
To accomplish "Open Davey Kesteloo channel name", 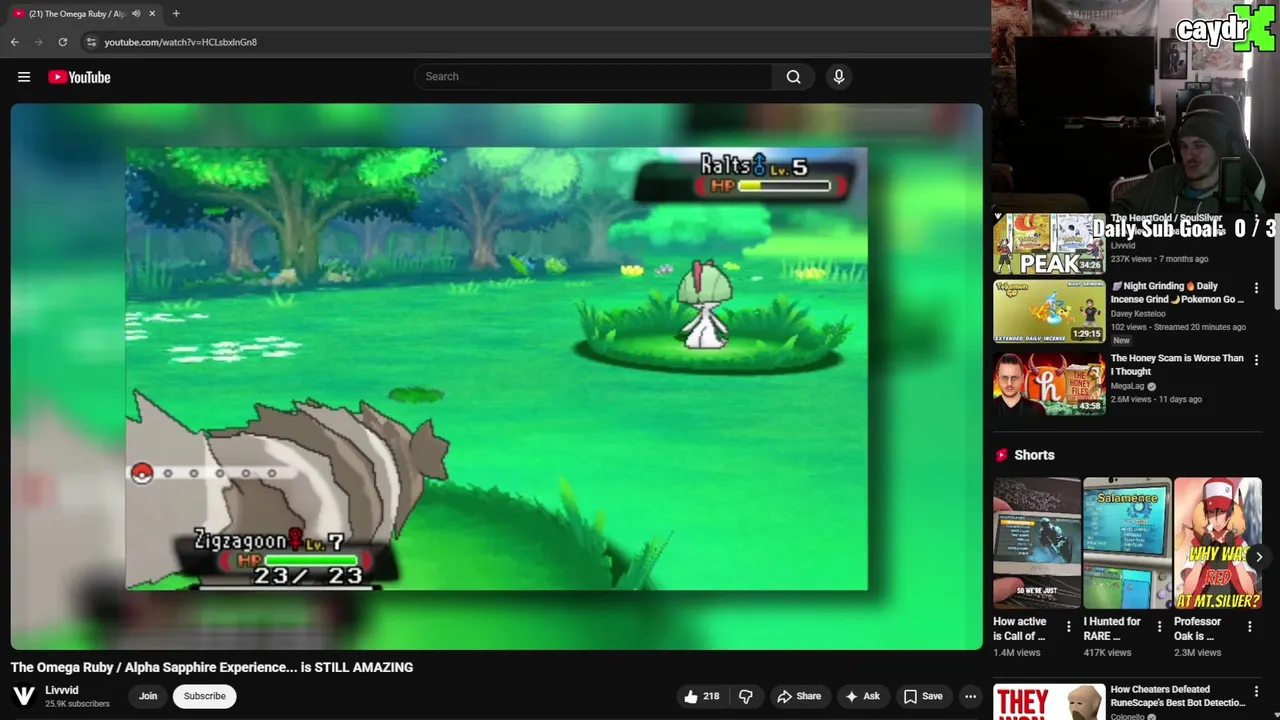I will pos(1138,314).
